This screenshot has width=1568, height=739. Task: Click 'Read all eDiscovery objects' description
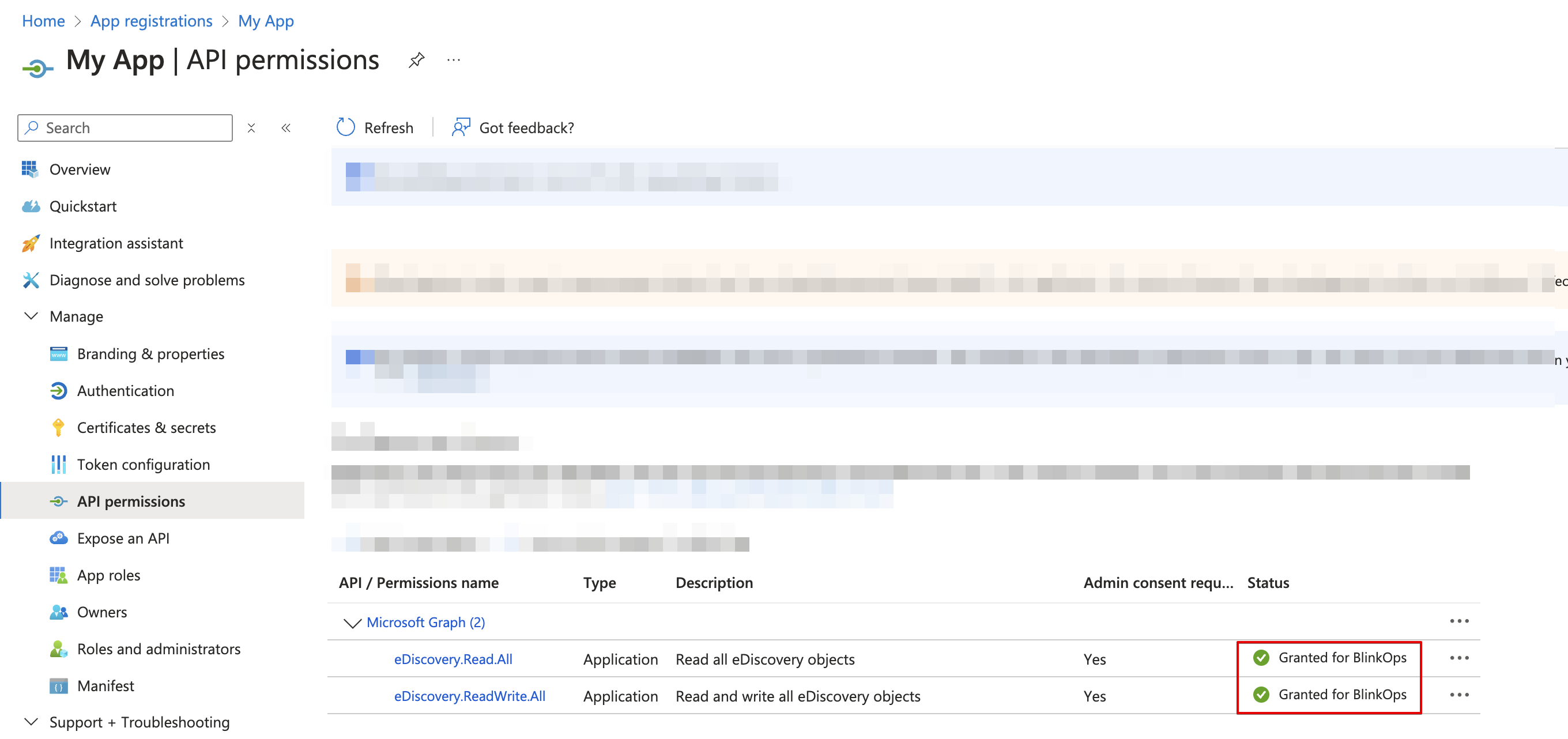tap(765, 659)
